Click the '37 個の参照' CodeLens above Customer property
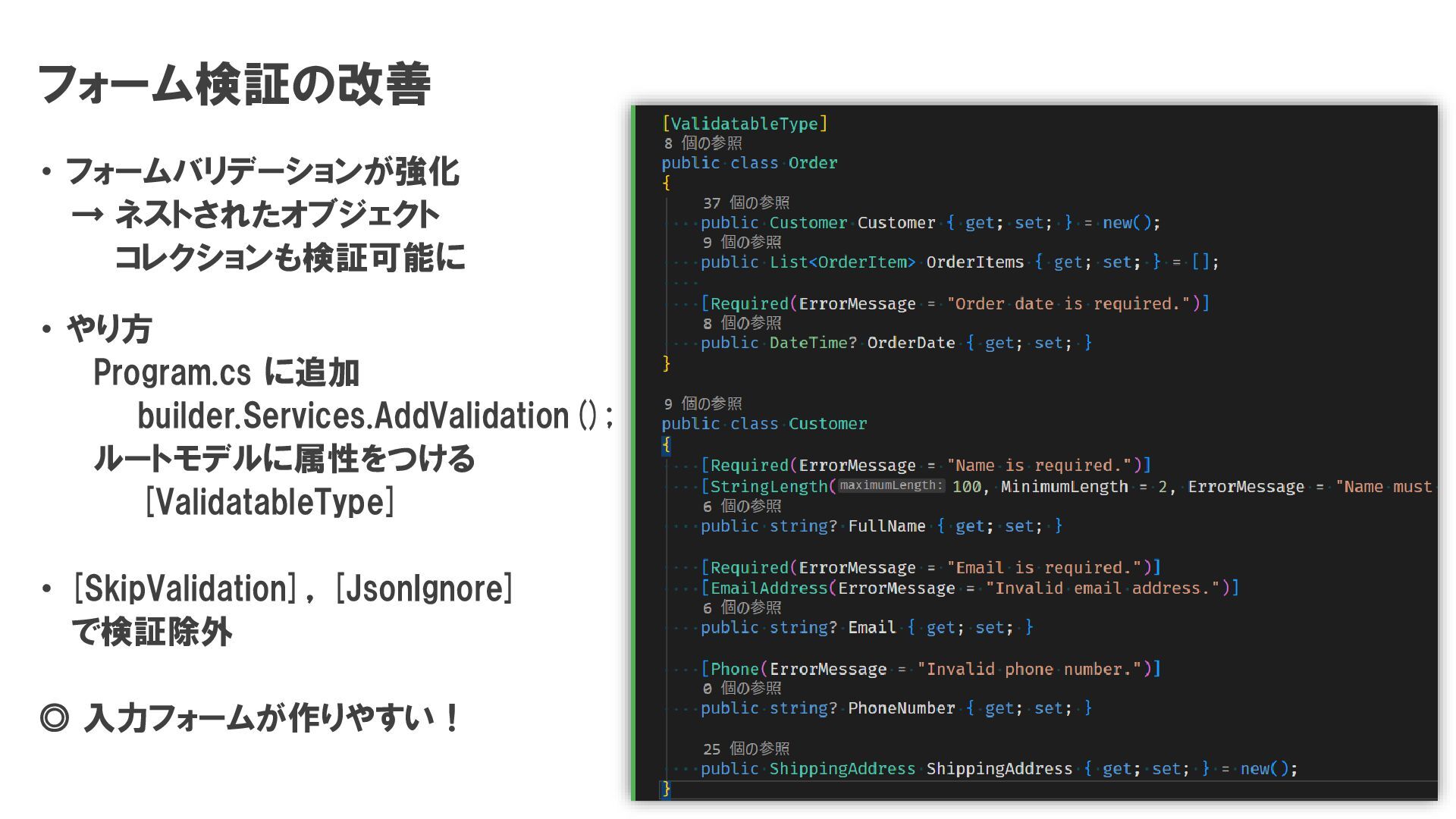 click(x=745, y=203)
